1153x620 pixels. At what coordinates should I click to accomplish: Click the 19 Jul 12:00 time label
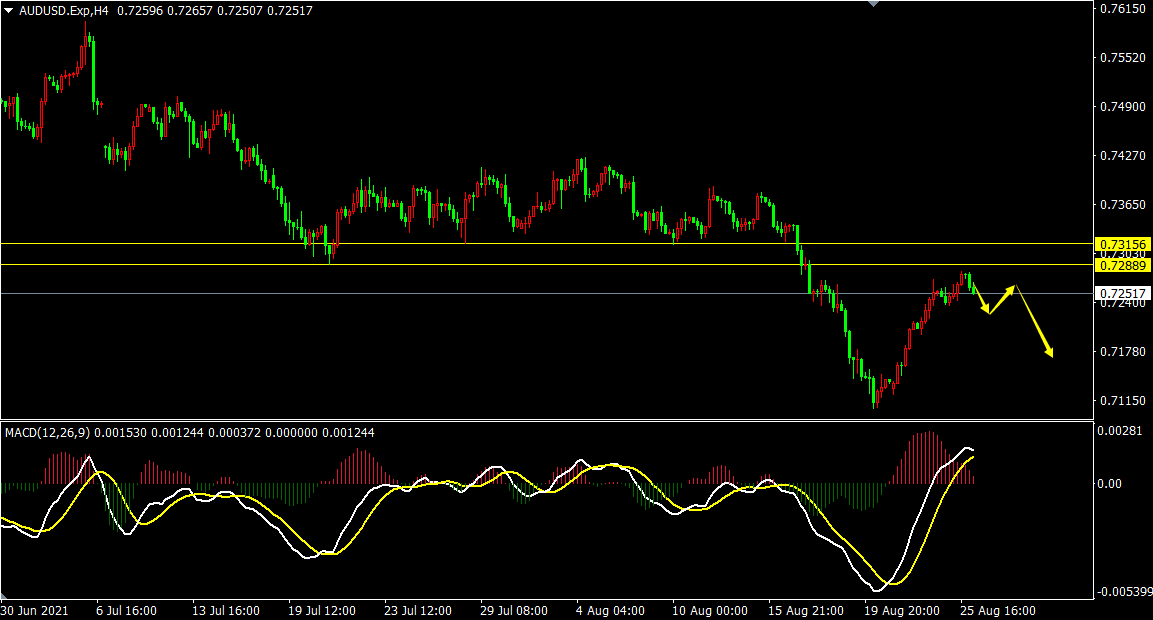322,610
